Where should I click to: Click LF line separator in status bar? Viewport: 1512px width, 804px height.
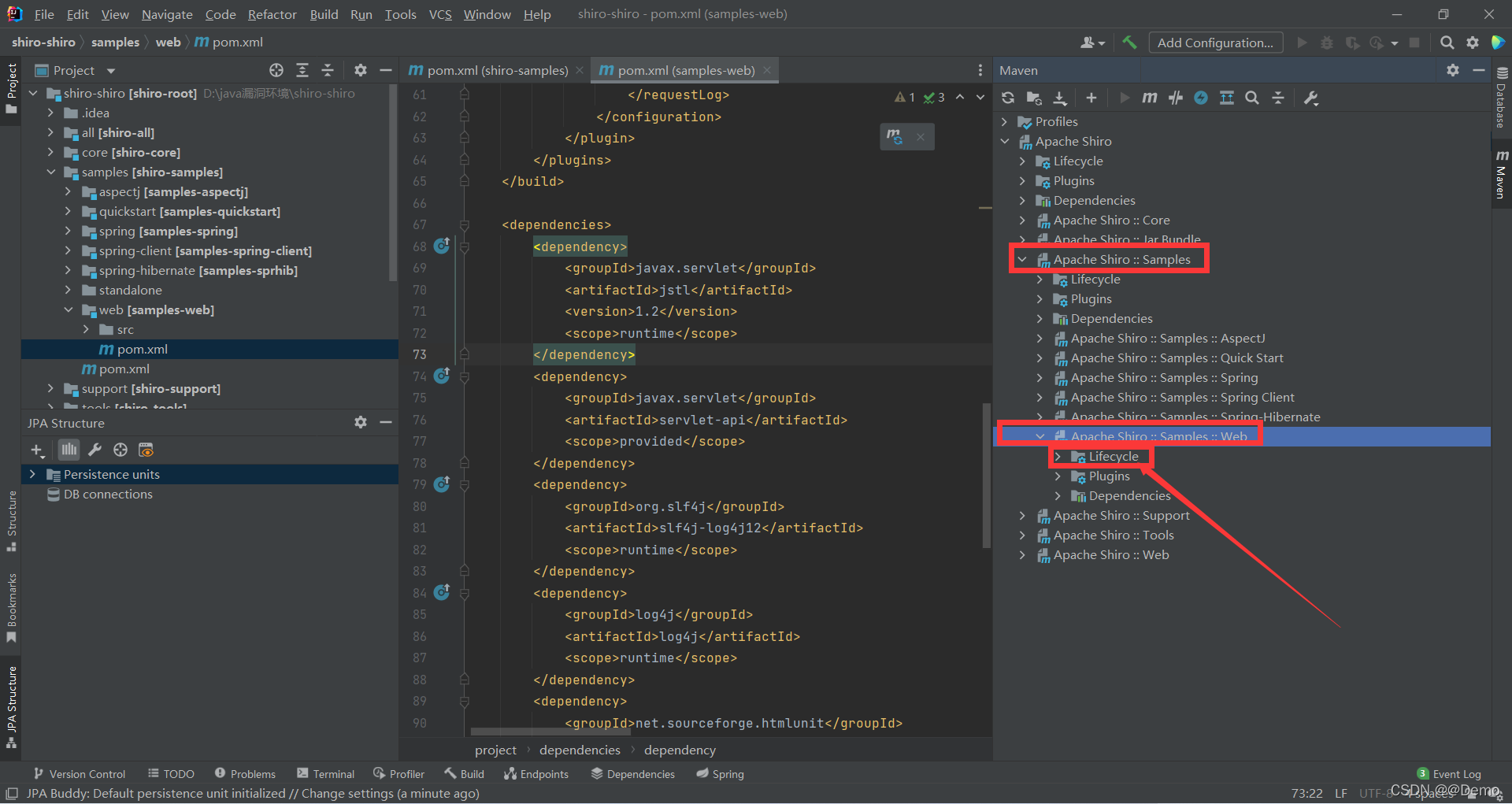coord(1340,793)
